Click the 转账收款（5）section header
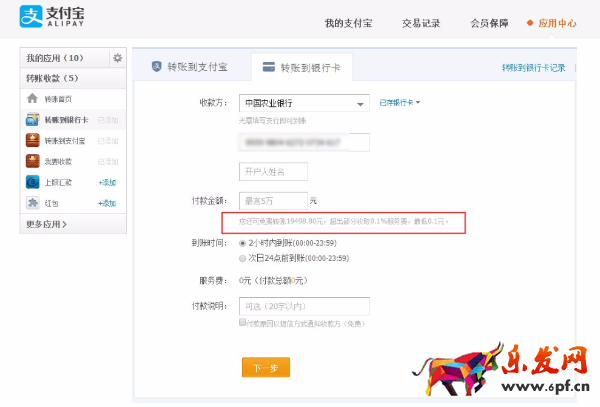The image size is (600, 407). point(52,78)
